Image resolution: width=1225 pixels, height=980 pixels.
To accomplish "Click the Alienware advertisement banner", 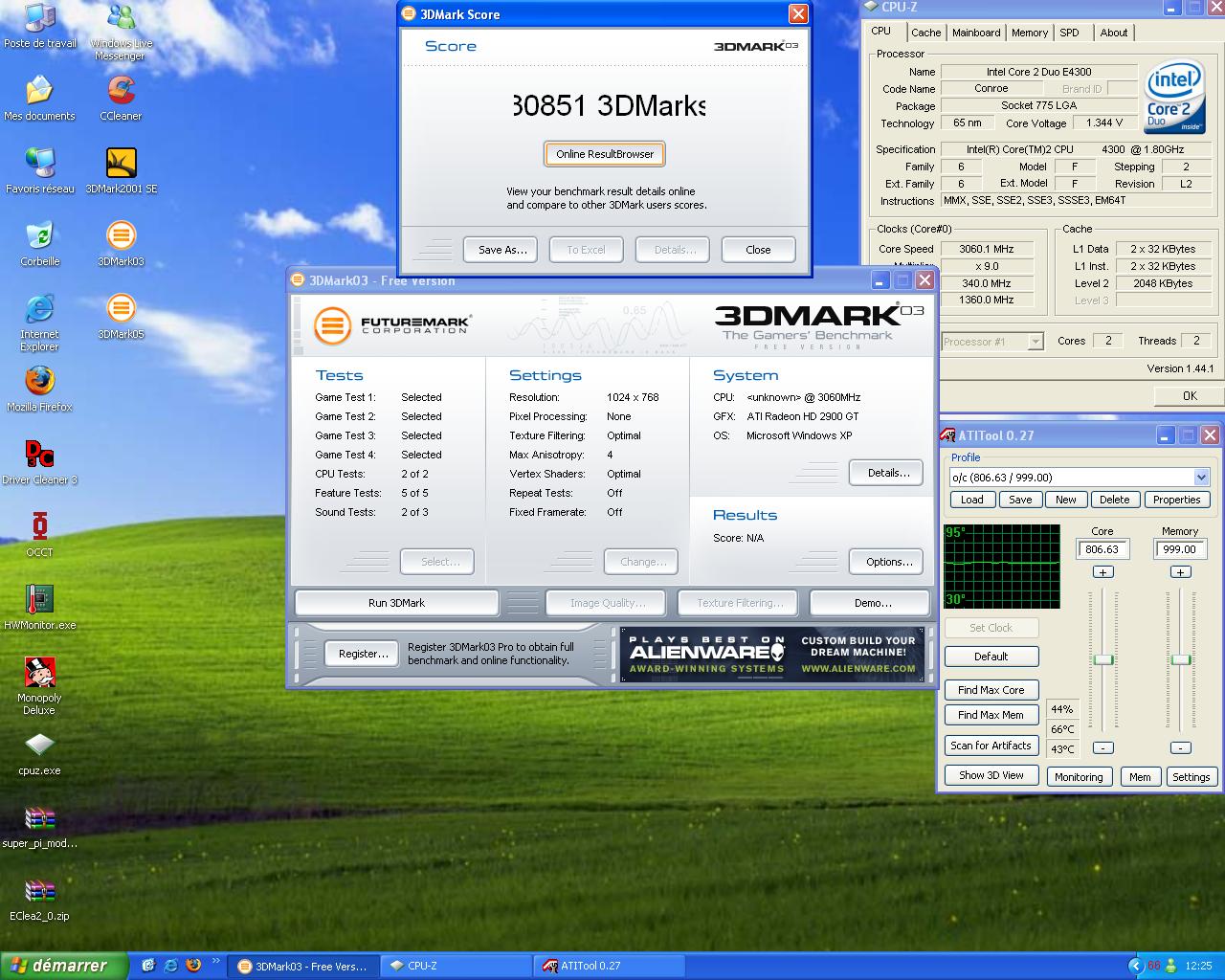I will [770, 654].
